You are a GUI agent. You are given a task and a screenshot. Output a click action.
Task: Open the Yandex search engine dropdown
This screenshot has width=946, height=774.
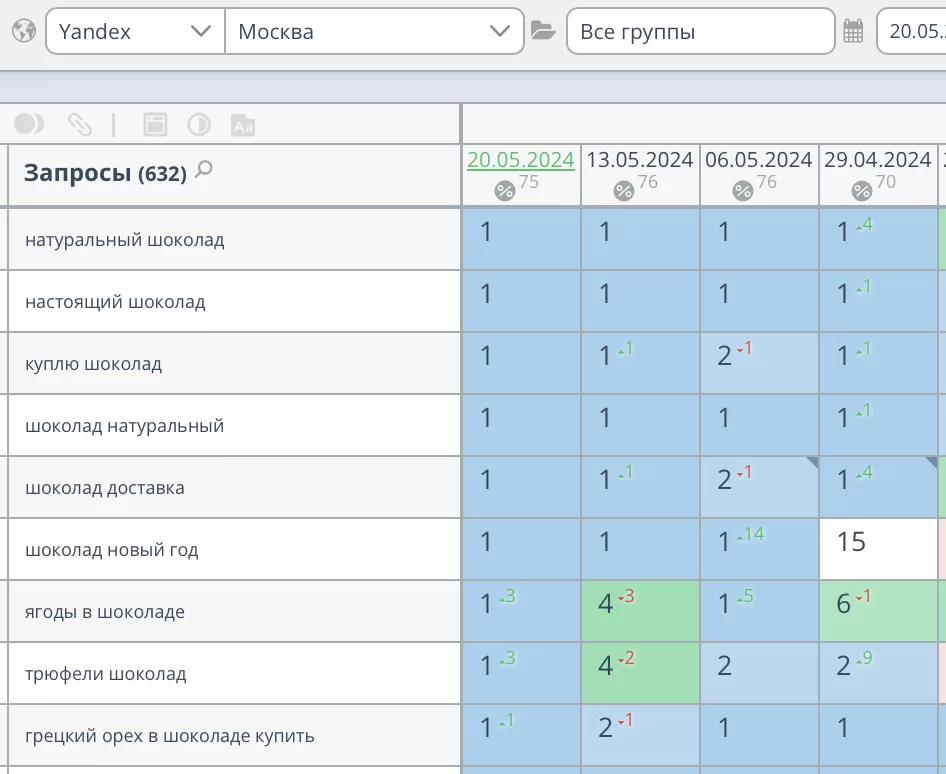pos(135,31)
